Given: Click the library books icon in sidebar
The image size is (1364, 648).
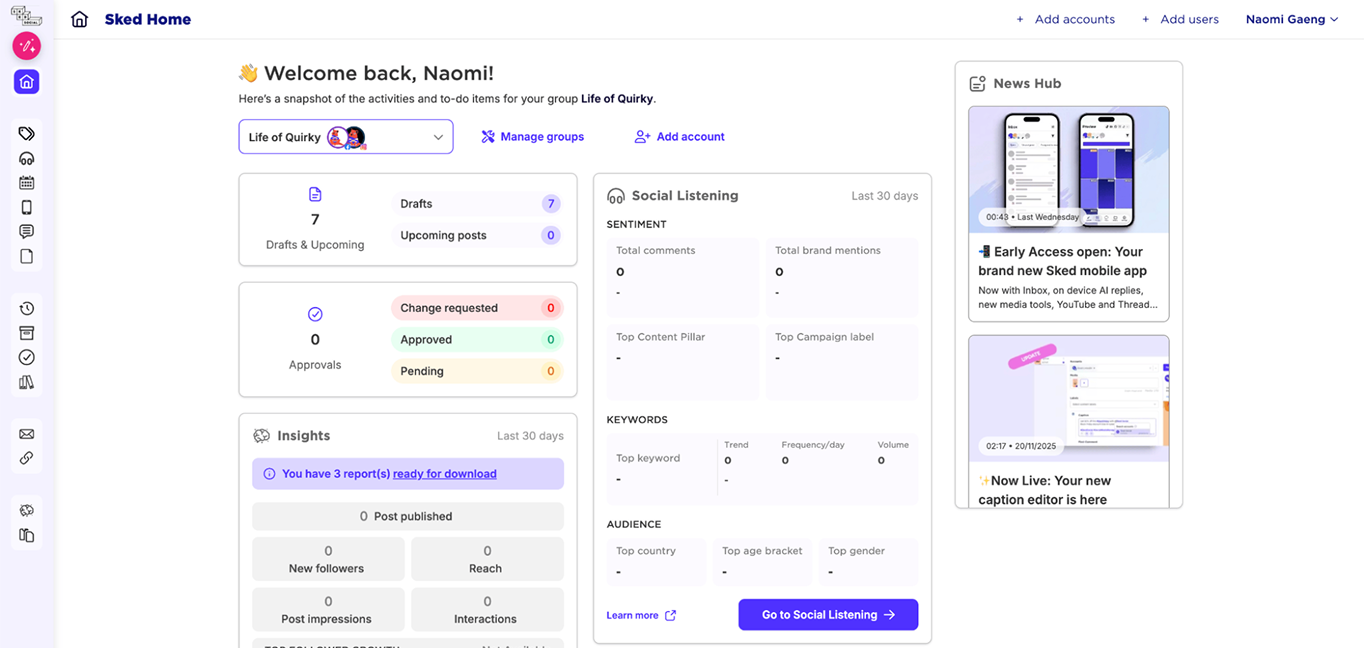Looking at the screenshot, I should [27, 382].
